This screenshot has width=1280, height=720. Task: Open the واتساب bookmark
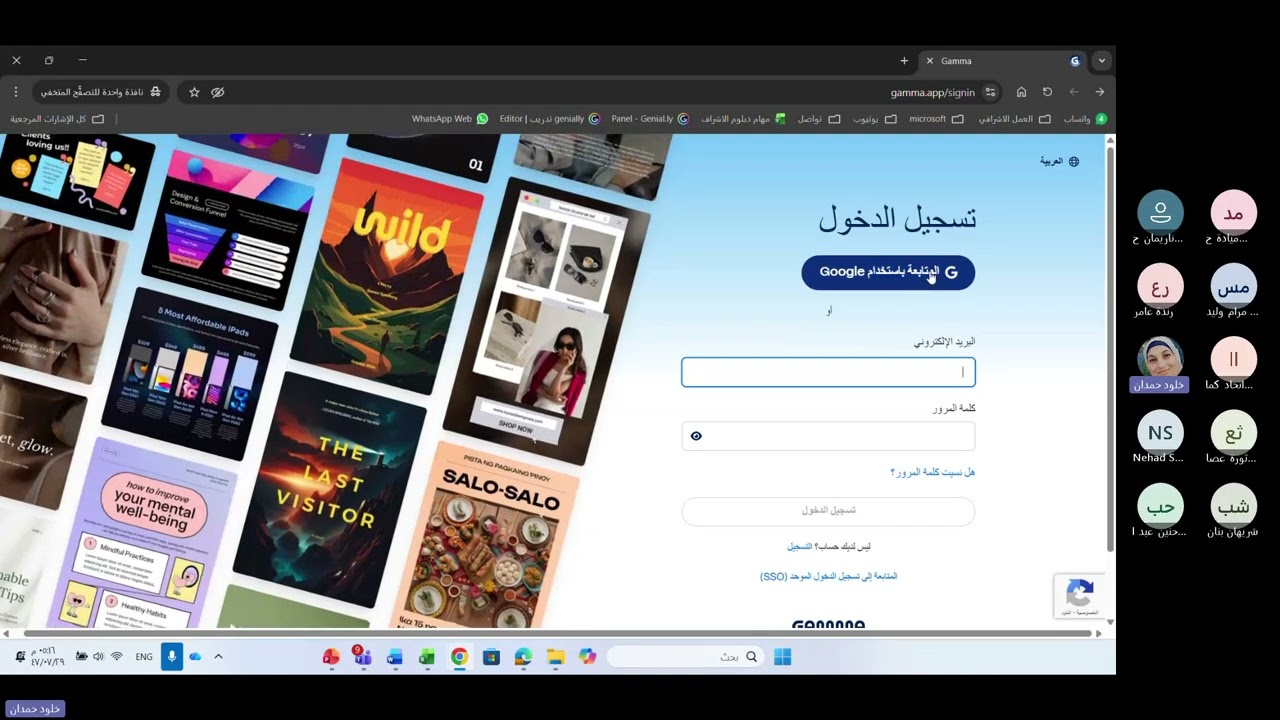point(1085,119)
